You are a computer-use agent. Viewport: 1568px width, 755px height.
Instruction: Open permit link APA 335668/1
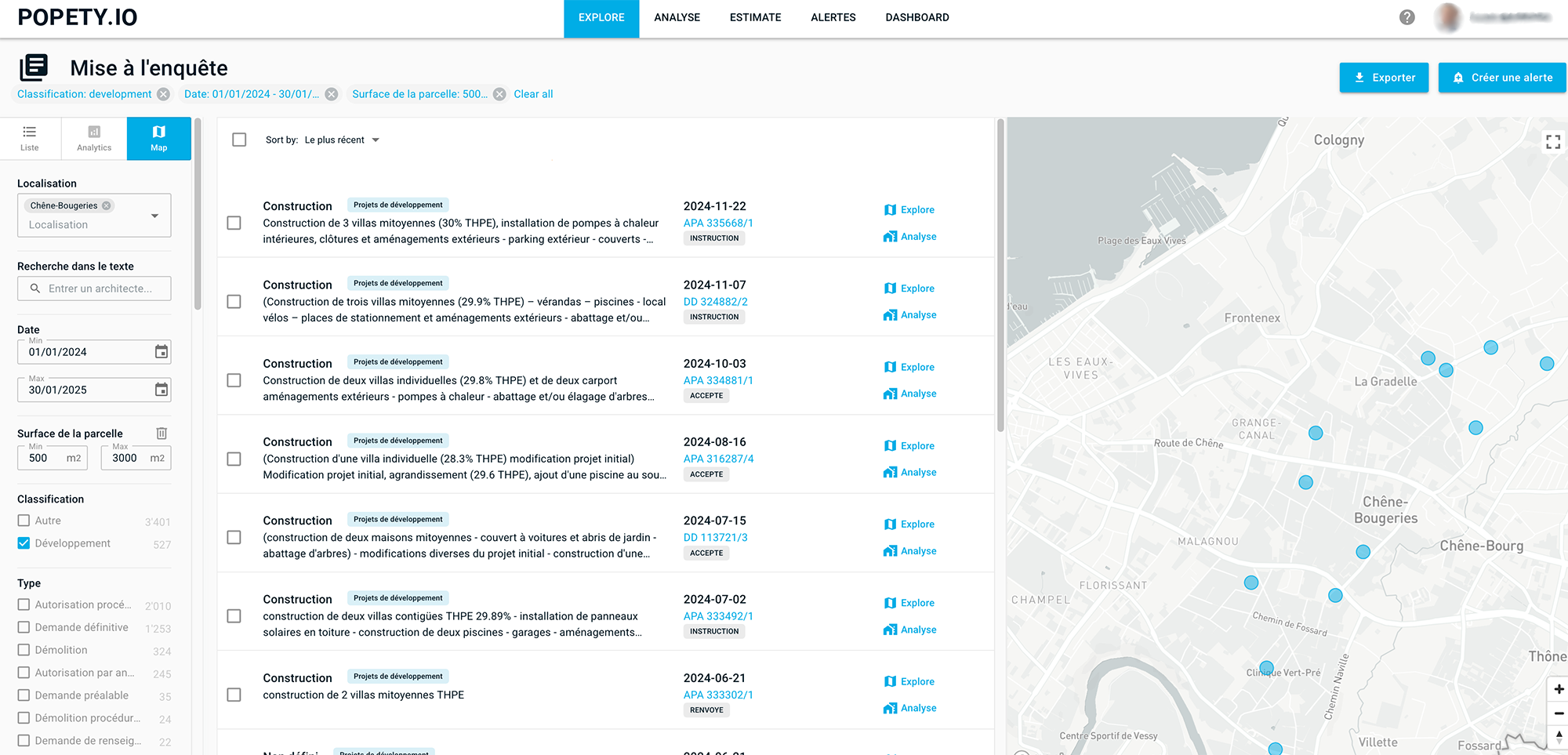tap(717, 223)
